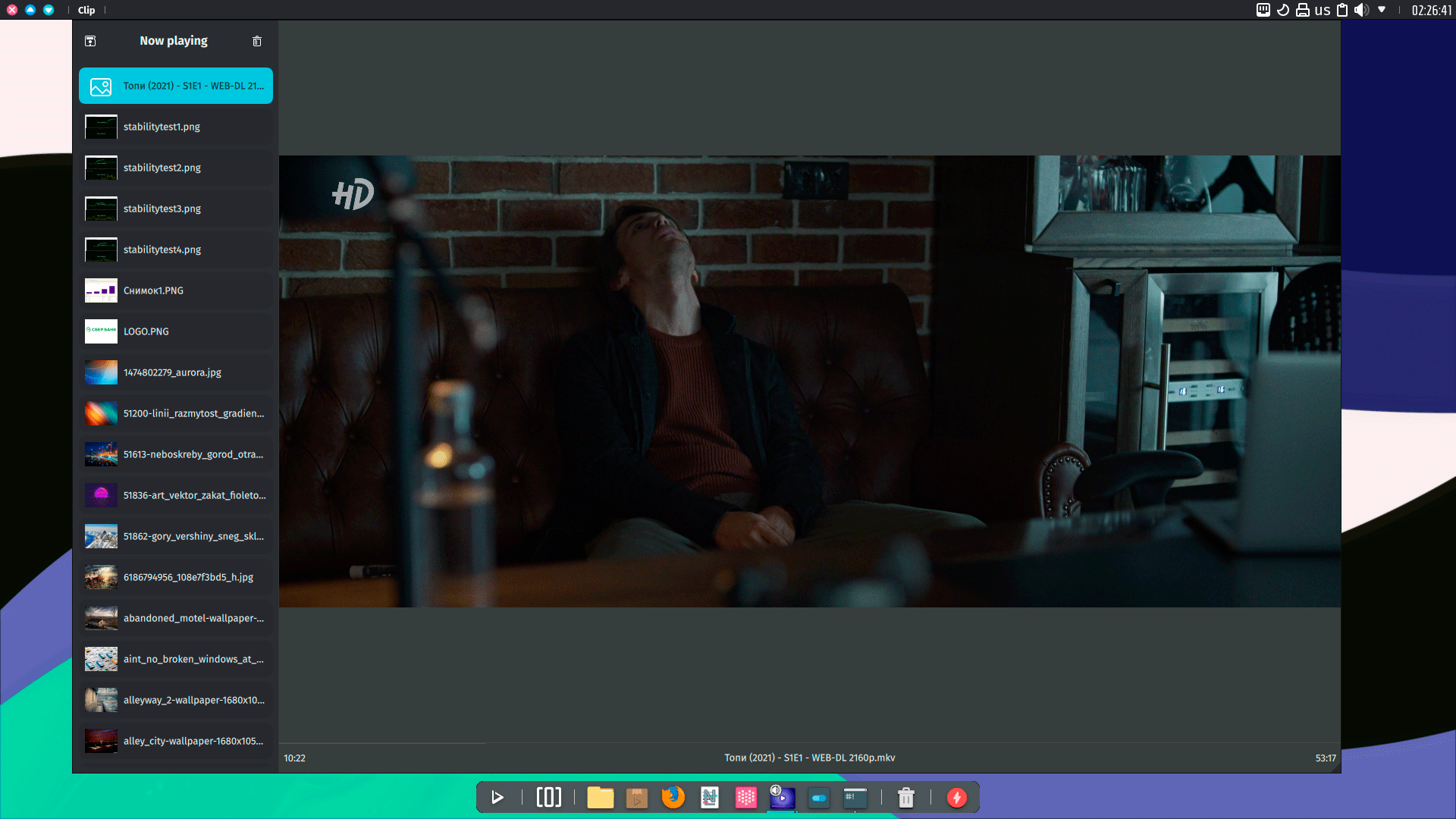The image size is (1456, 819).
Task: Open the application launcher in the dock
Action: tap(497, 798)
